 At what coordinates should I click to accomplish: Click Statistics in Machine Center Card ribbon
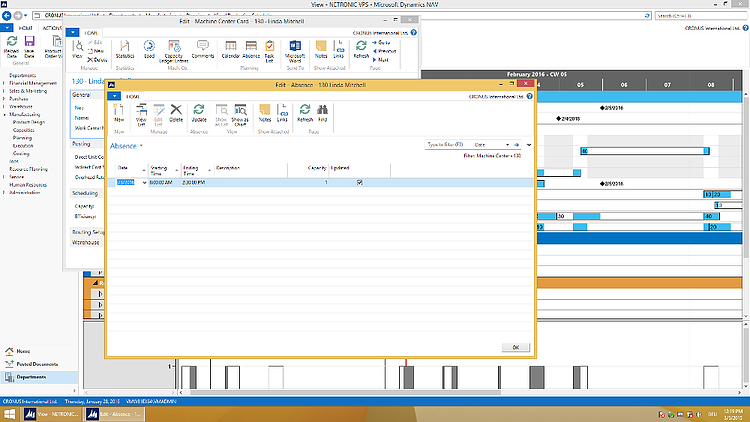click(125, 50)
